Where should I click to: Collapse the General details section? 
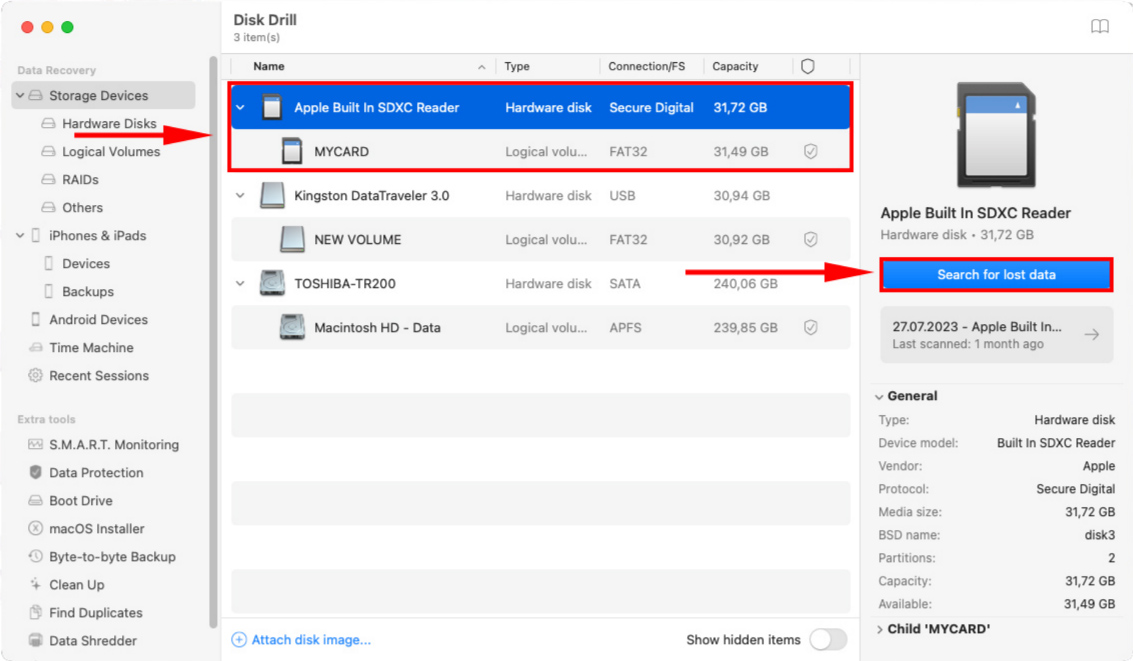(x=879, y=397)
